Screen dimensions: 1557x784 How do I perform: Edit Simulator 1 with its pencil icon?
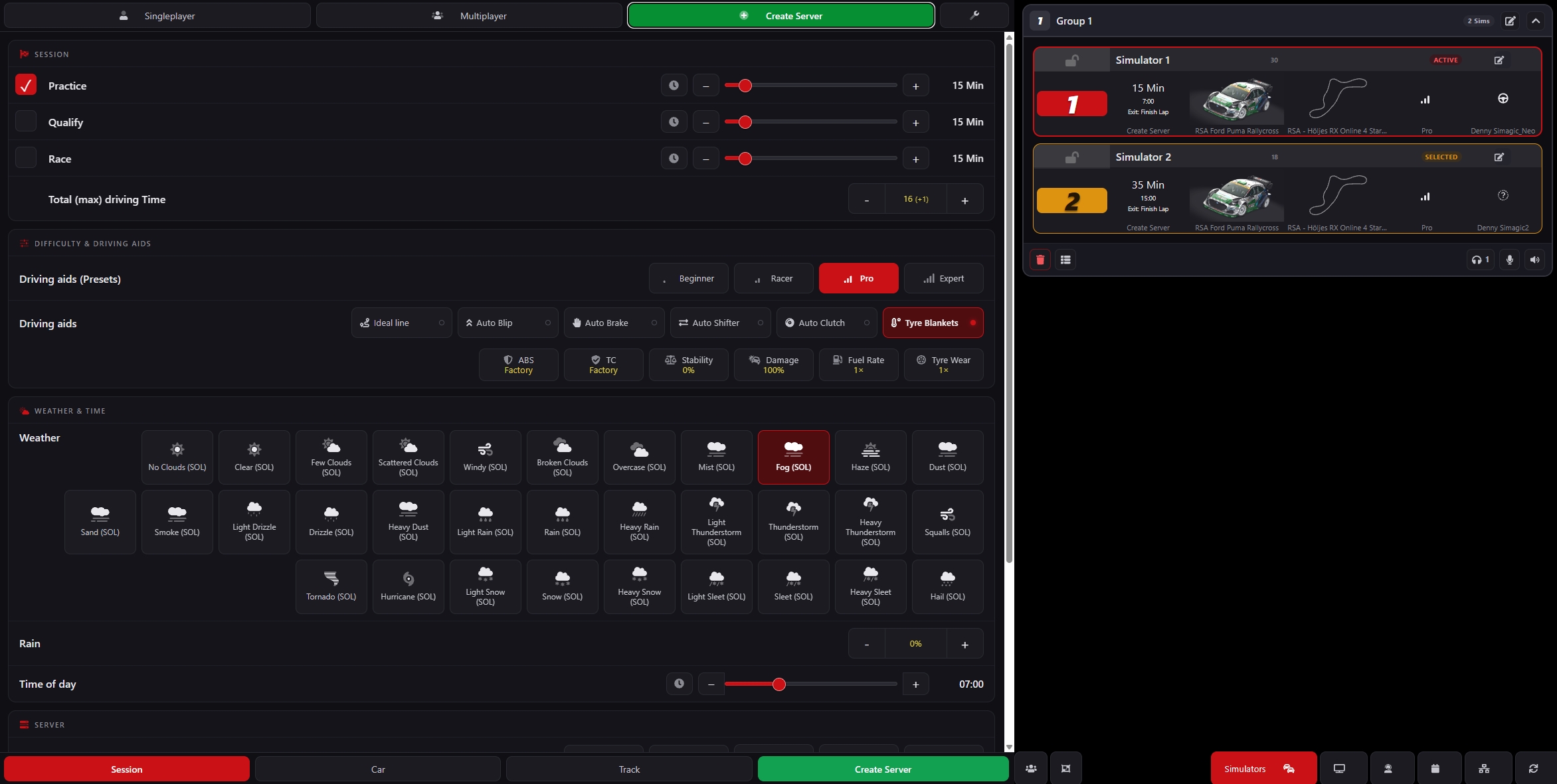pyautogui.click(x=1499, y=60)
